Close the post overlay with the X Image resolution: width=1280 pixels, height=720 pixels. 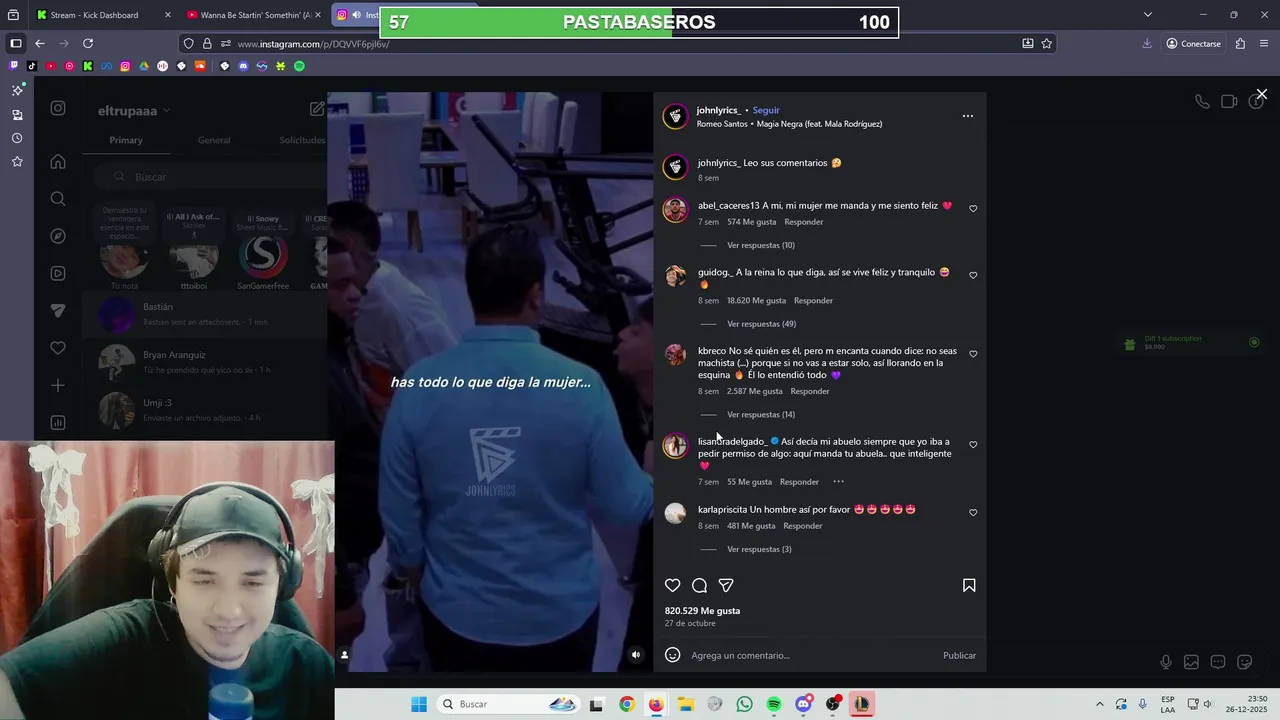pyautogui.click(x=1262, y=94)
